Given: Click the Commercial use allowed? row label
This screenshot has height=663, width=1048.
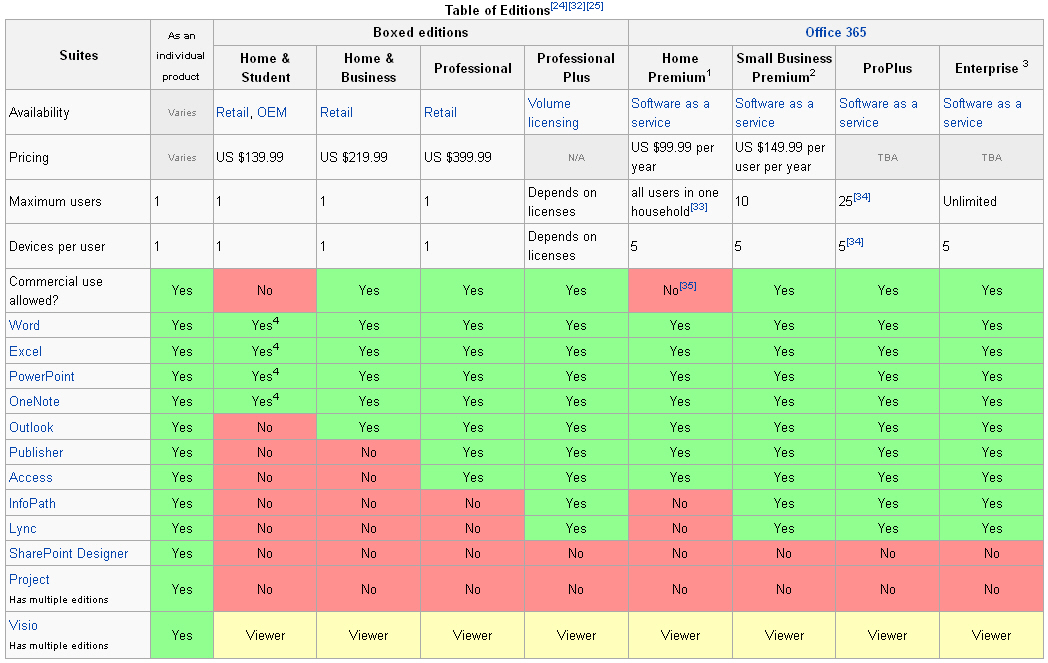Looking at the screenshot, I should (x=78, y=291).
